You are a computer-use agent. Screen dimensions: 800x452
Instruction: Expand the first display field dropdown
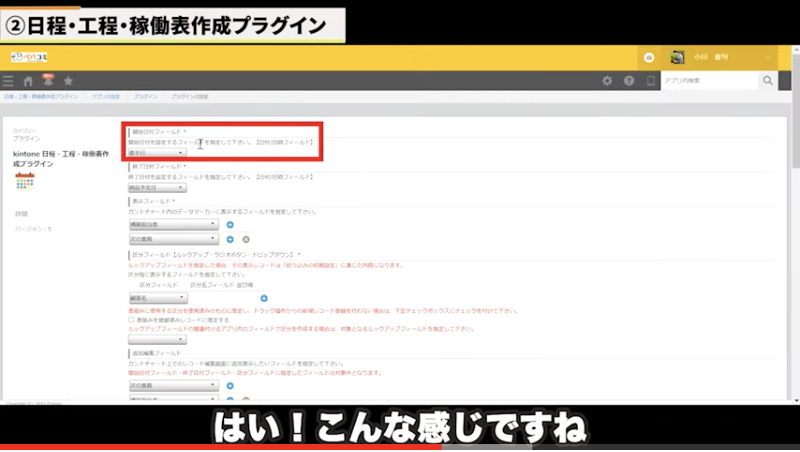[x=174, y=225]
